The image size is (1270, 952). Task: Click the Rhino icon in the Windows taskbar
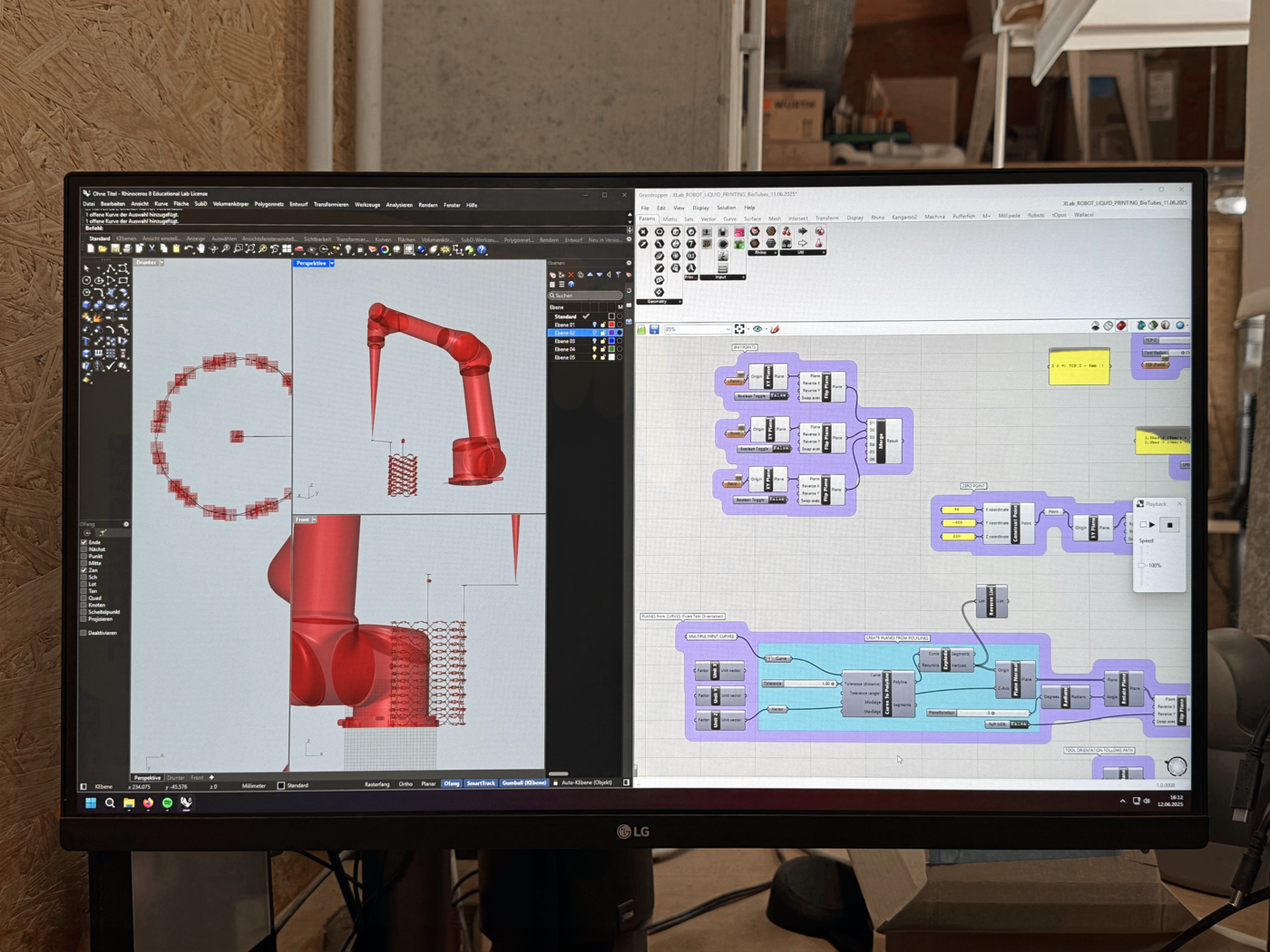click(187, 802)
